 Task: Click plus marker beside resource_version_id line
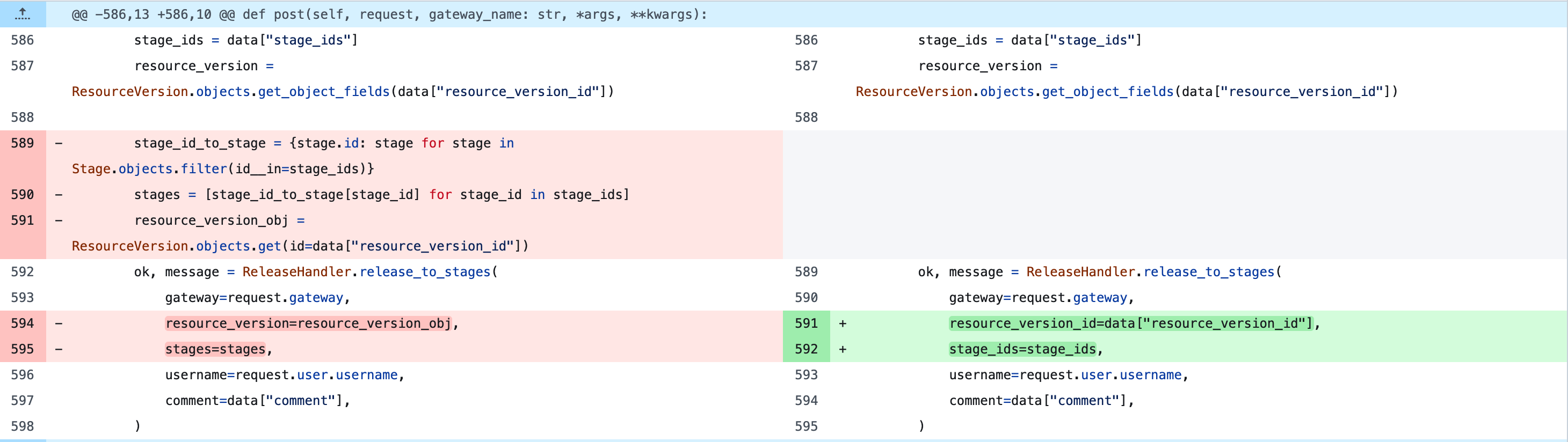[x=843, y=323]
